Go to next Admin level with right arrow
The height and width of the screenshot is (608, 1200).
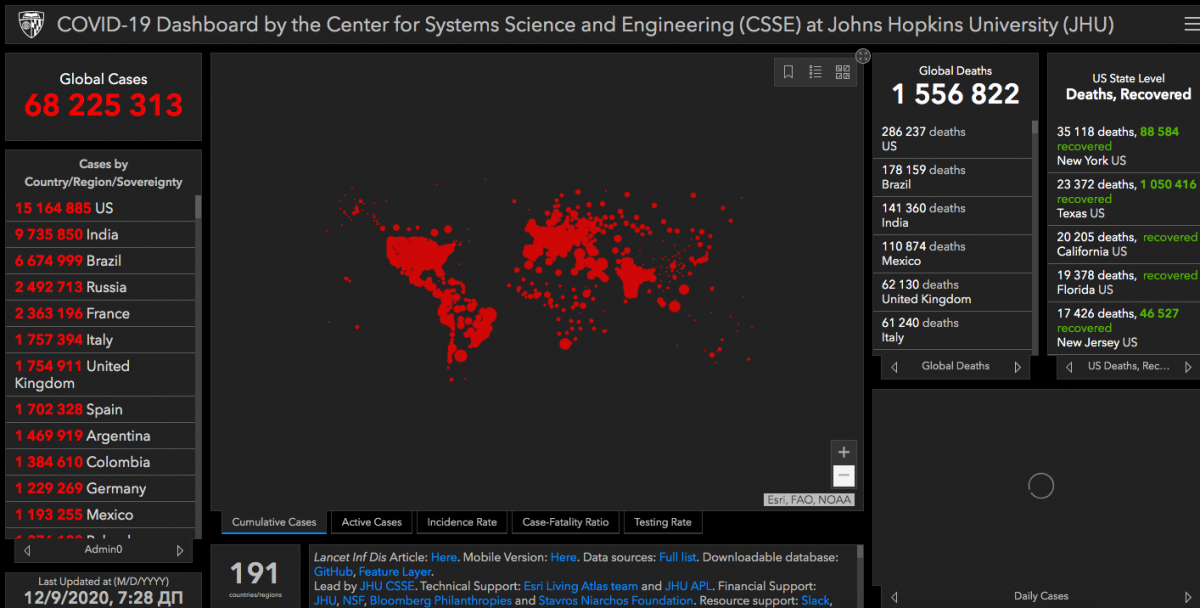[180, 550]
